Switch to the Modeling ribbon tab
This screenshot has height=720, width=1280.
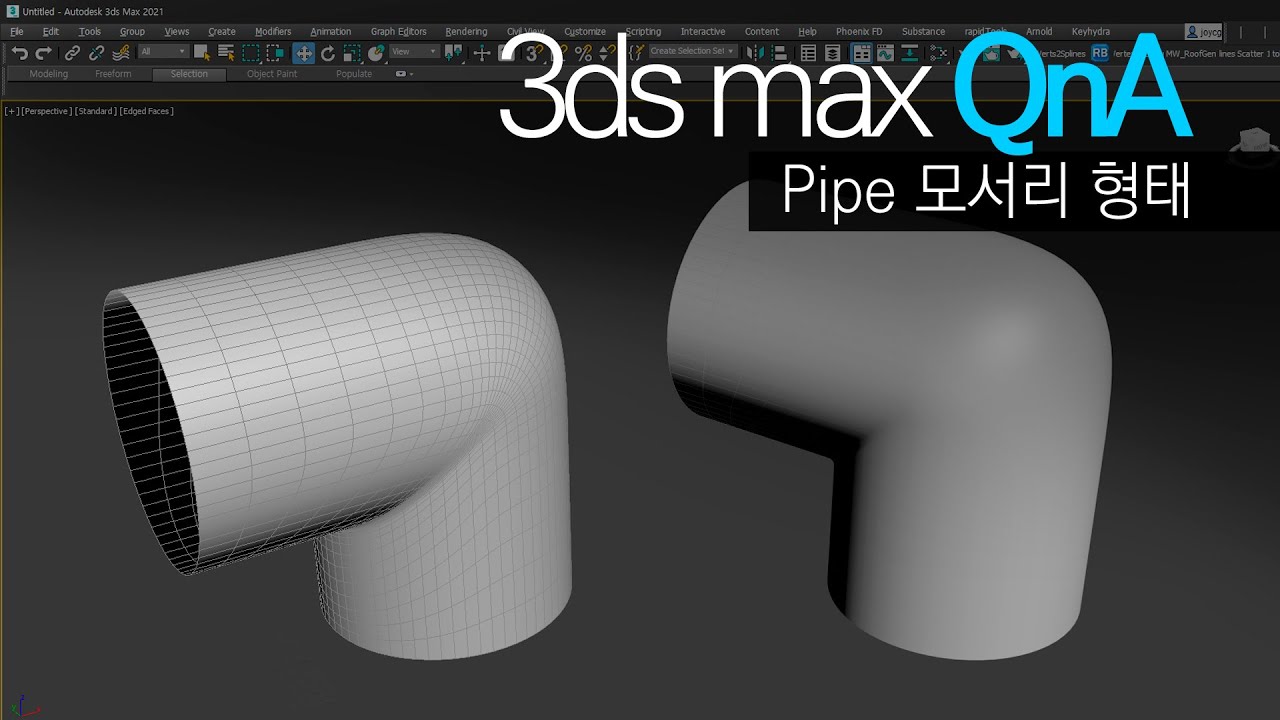tap(49, 74)
